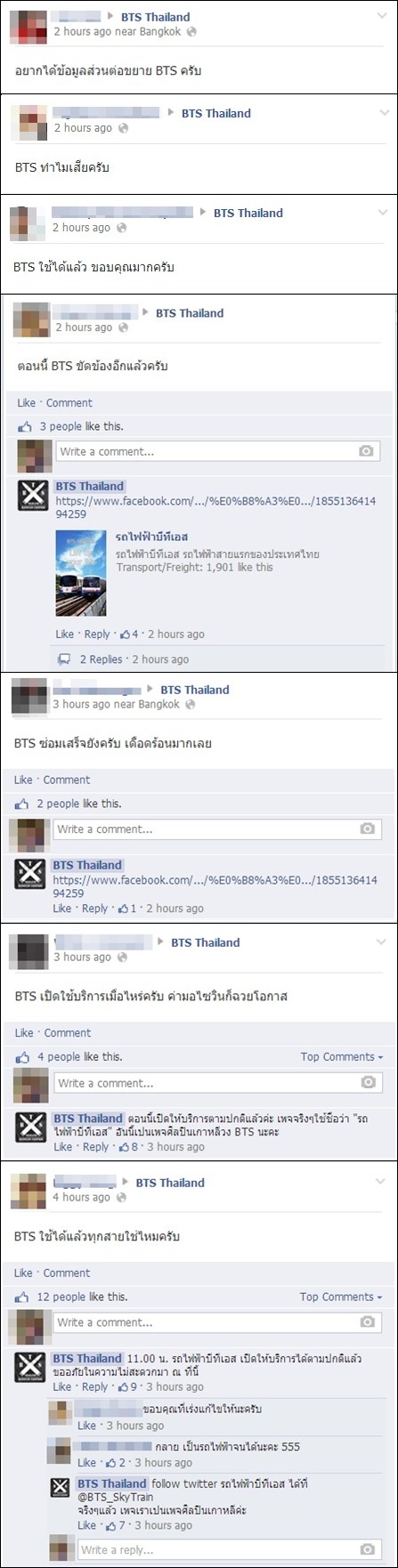Screen dimensions: 398x1568
Task: Click camera icon in 12-likes post comment box
Action: tap(366, 1322)
